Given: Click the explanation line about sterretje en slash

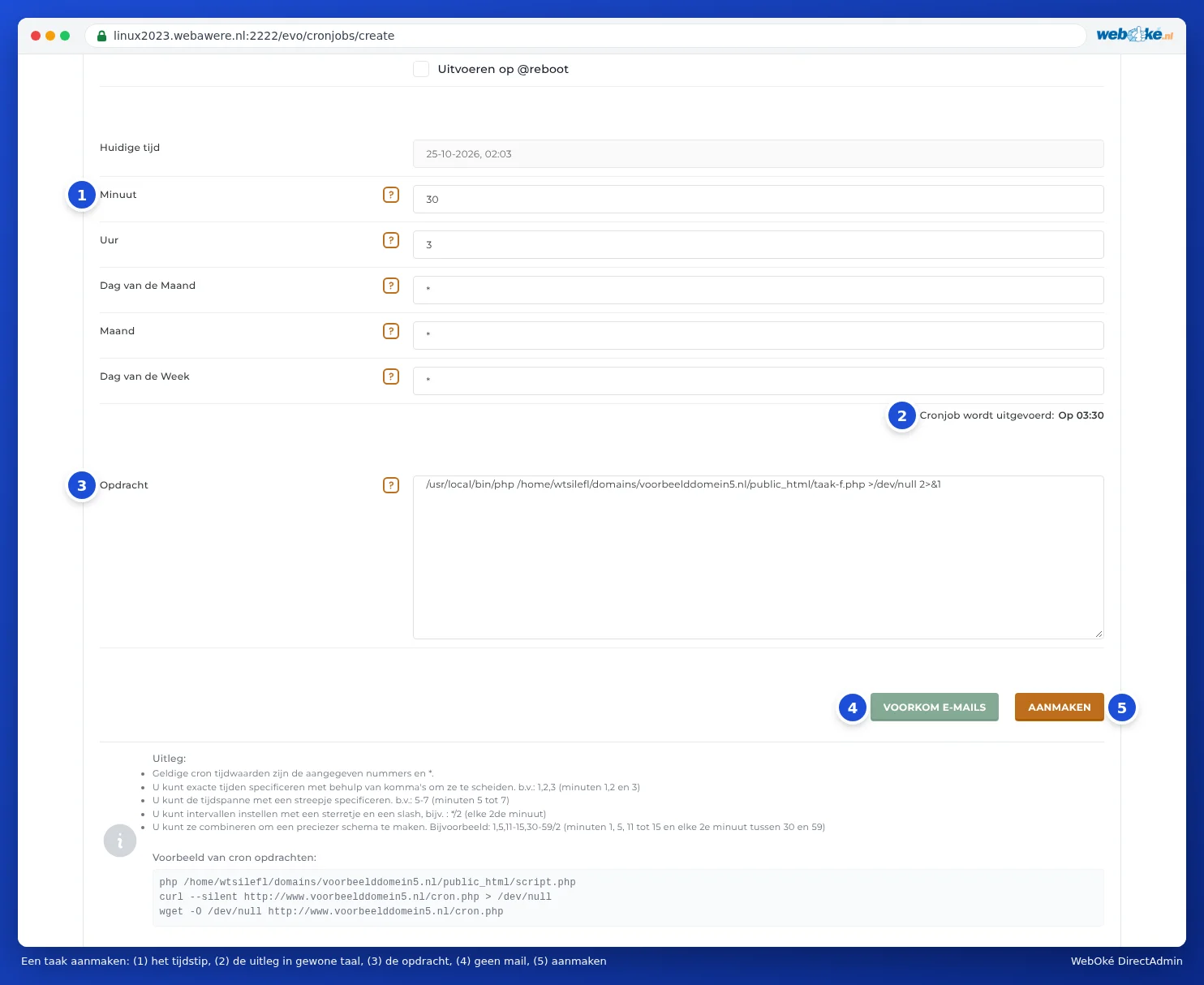Looking at the screenshot, I should [349, 814].
